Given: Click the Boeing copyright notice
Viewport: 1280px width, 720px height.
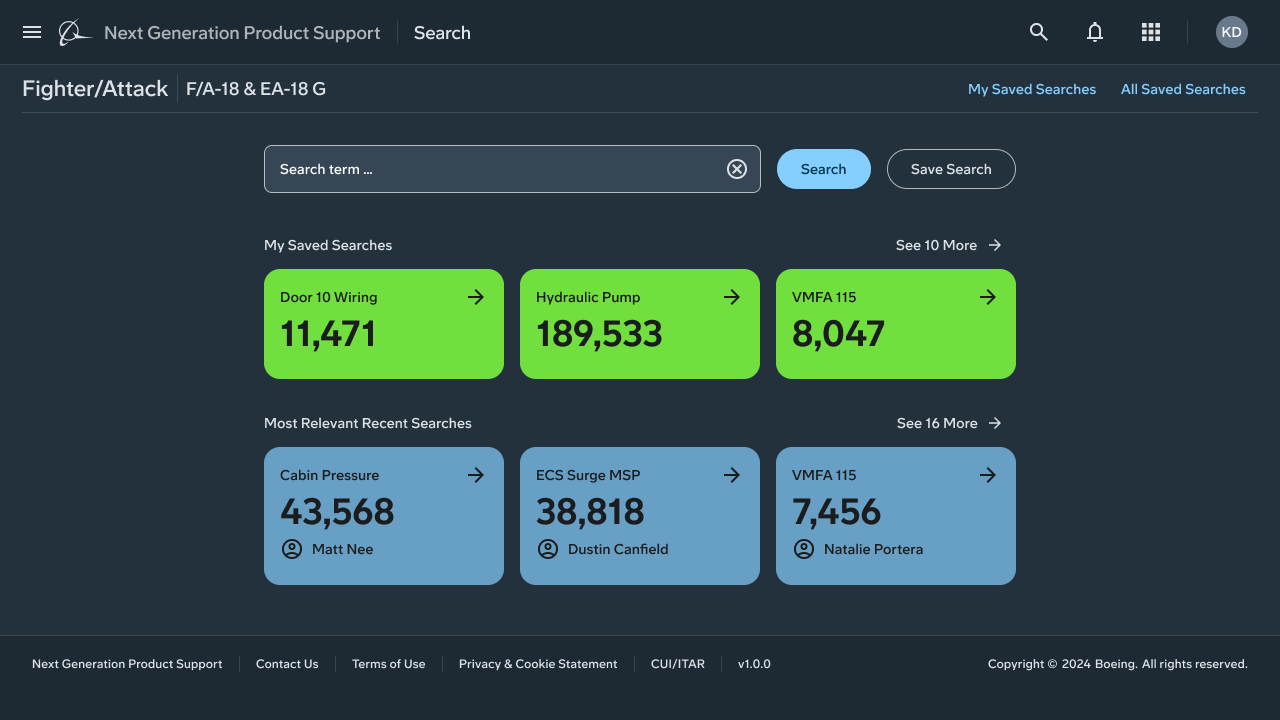Looking at the screenshot, I should 1118,664.
